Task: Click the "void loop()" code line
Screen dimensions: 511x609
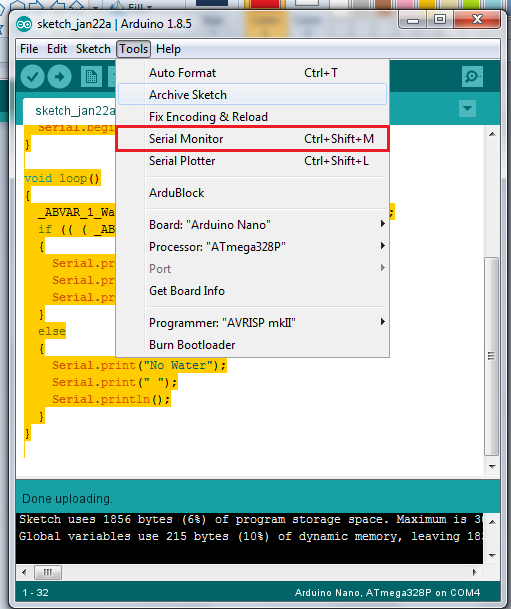Action: click(62, 178)
